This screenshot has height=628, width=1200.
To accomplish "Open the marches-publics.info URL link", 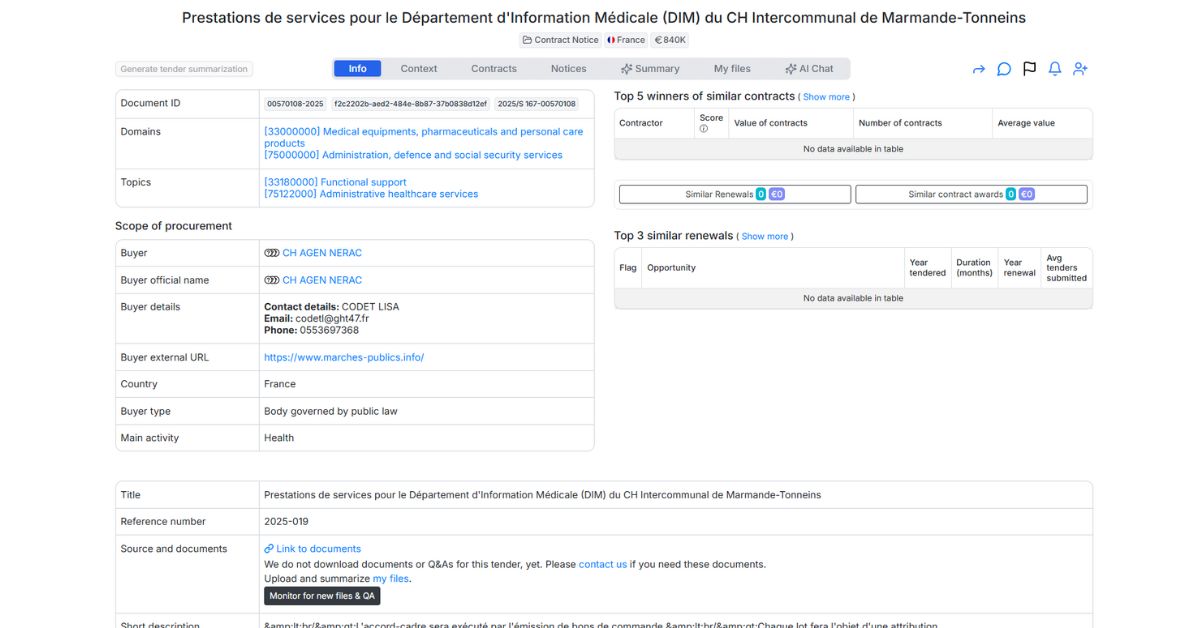I will coord(344,357).
